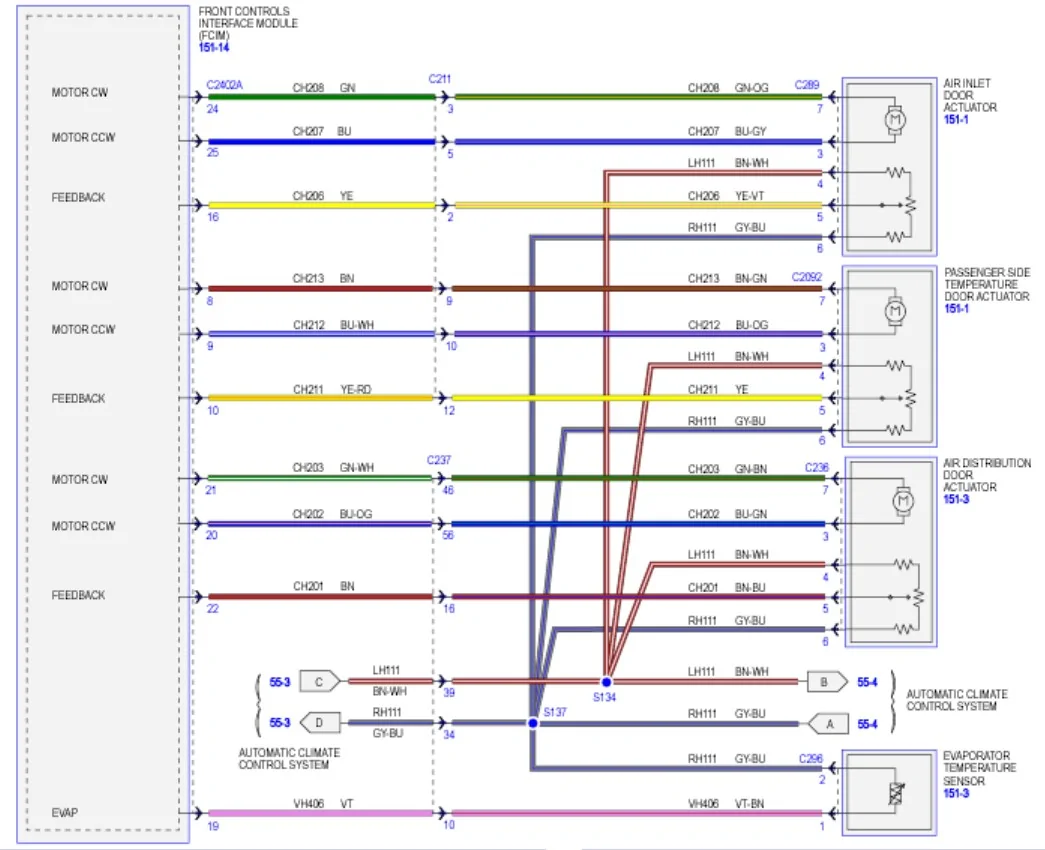1045x850 pixels.
Task: Select wire label CH212 BU-OG
Action: click(728, 325)
